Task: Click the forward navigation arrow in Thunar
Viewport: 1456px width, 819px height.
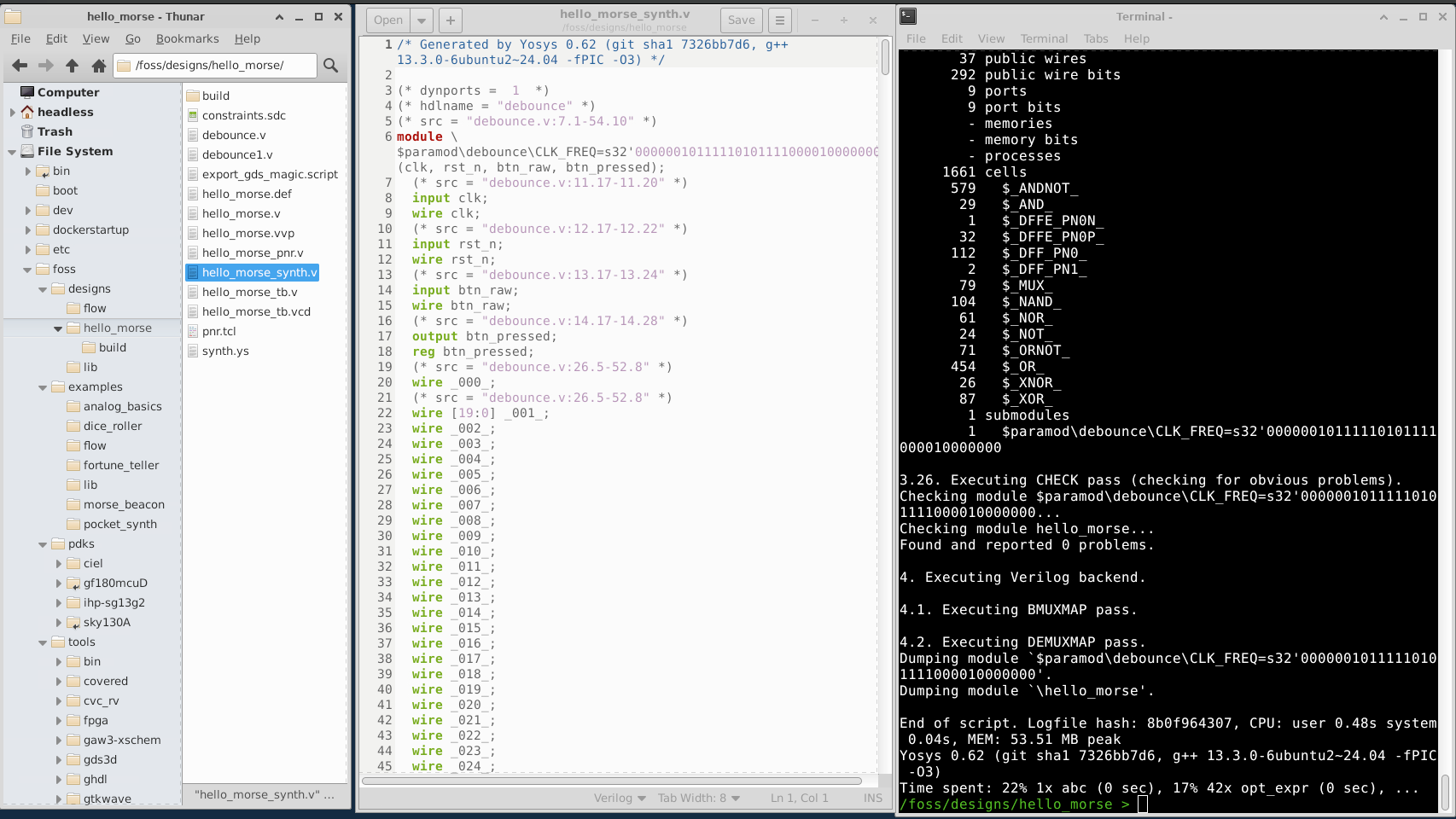Action: pyautogui.click(x=46, y=66)
